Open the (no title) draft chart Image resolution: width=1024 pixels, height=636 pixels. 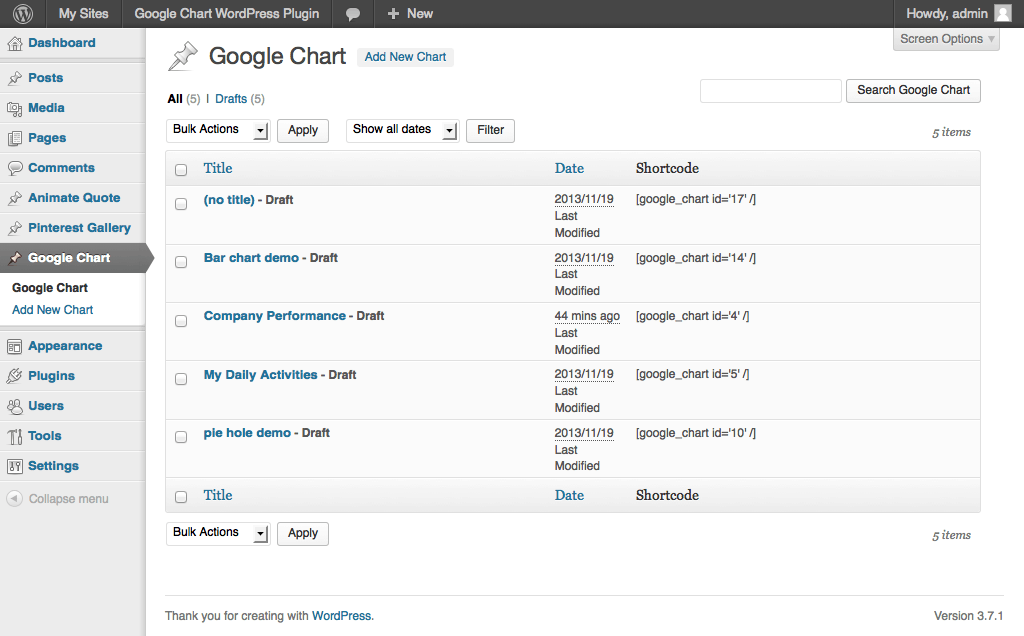(x=229, y=200)
